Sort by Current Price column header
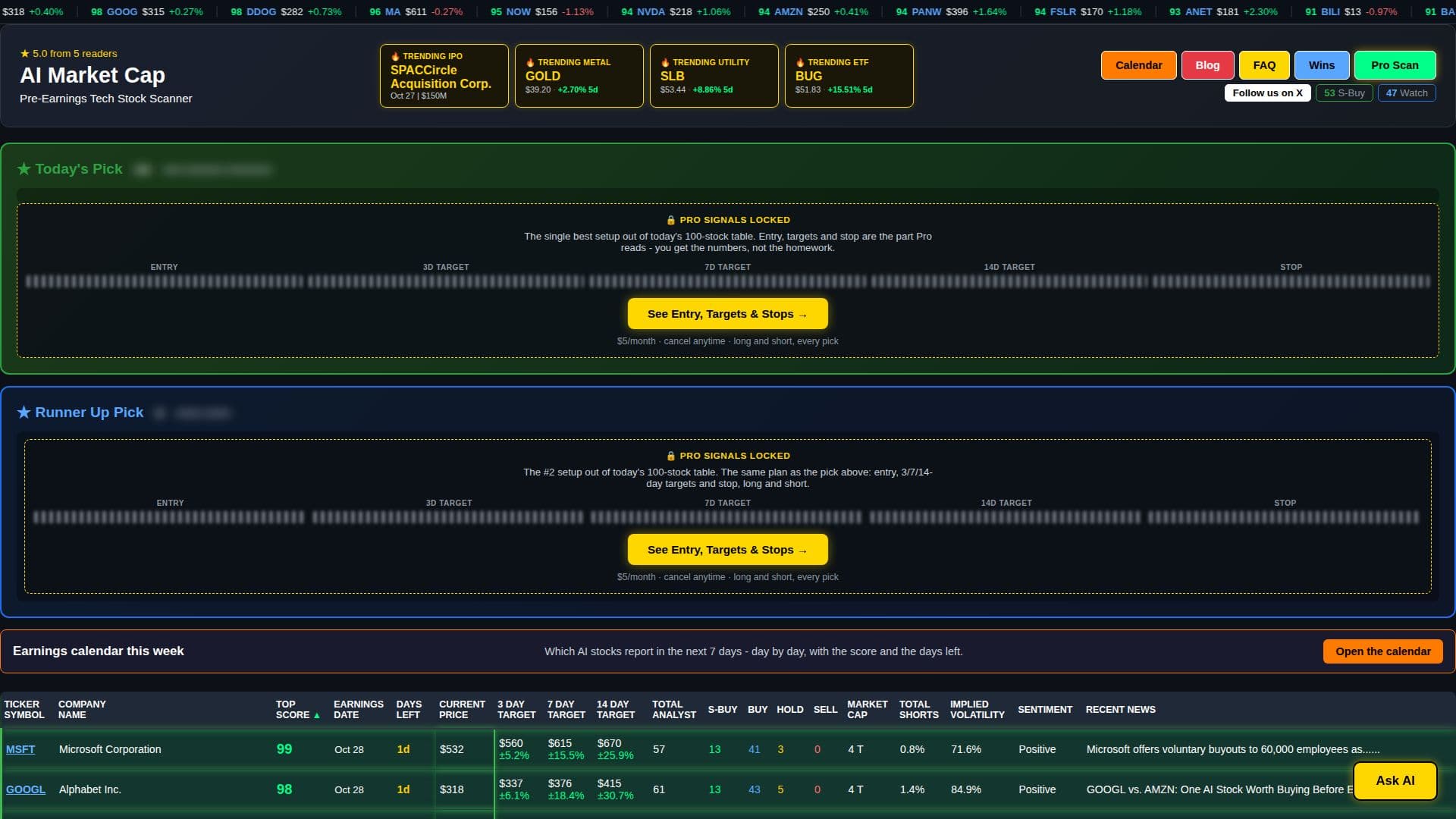The height and width of the screenshot is (819, 1456). click(x=462, y=710)
